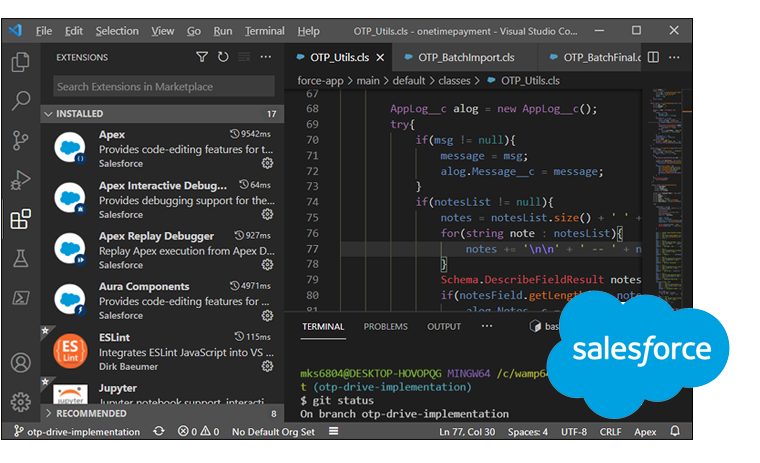Split the editor to the right
Image resolution: width=760 pixels, height=463 pixels.
[x=653, y=57]
